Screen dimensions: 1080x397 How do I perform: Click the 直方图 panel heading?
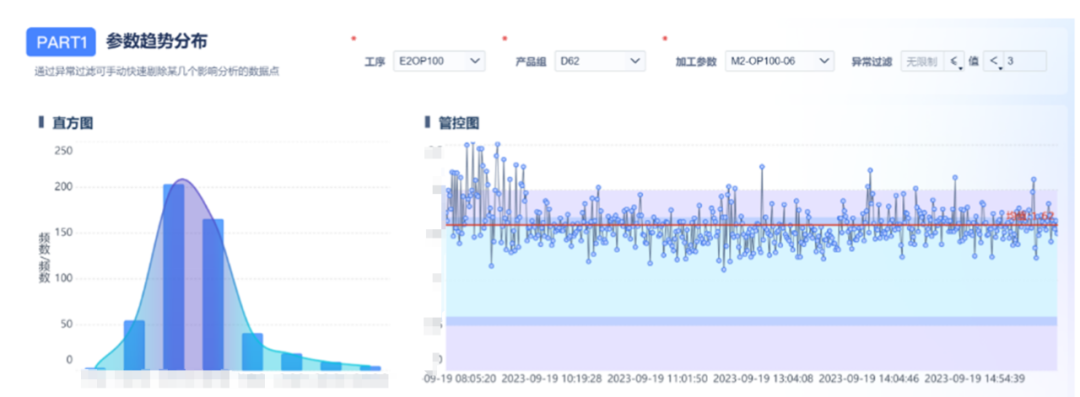point(72,123)
